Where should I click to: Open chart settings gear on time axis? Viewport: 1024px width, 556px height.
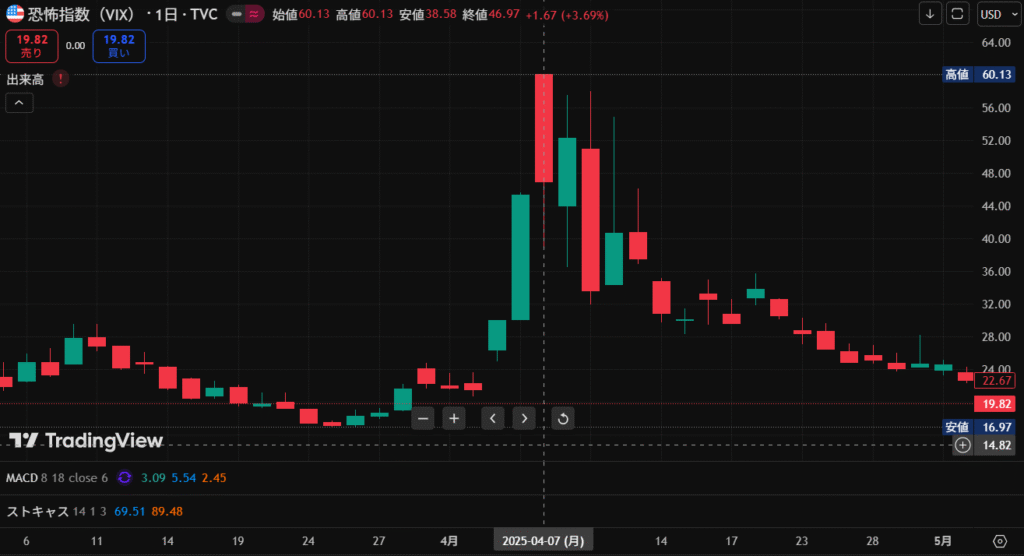tap(999, 541)
